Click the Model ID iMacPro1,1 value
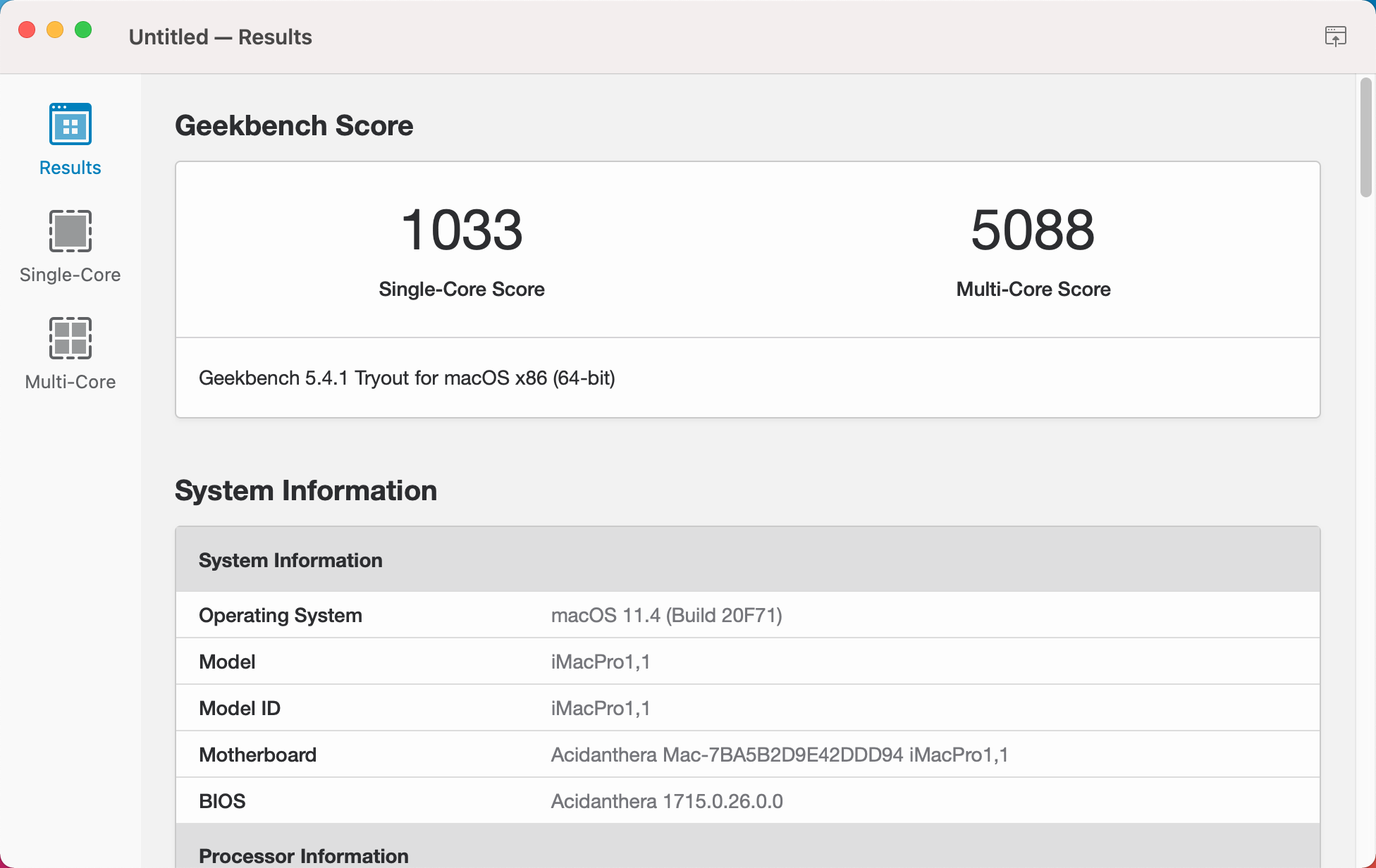Screen dimensions: 1376x868 tap(600, 708)
